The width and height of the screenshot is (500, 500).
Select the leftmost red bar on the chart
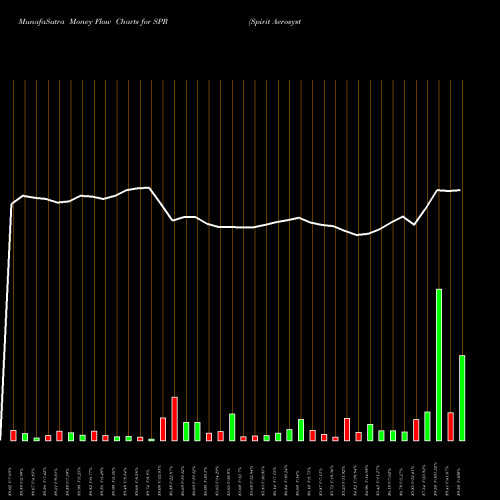pos(13,436)
